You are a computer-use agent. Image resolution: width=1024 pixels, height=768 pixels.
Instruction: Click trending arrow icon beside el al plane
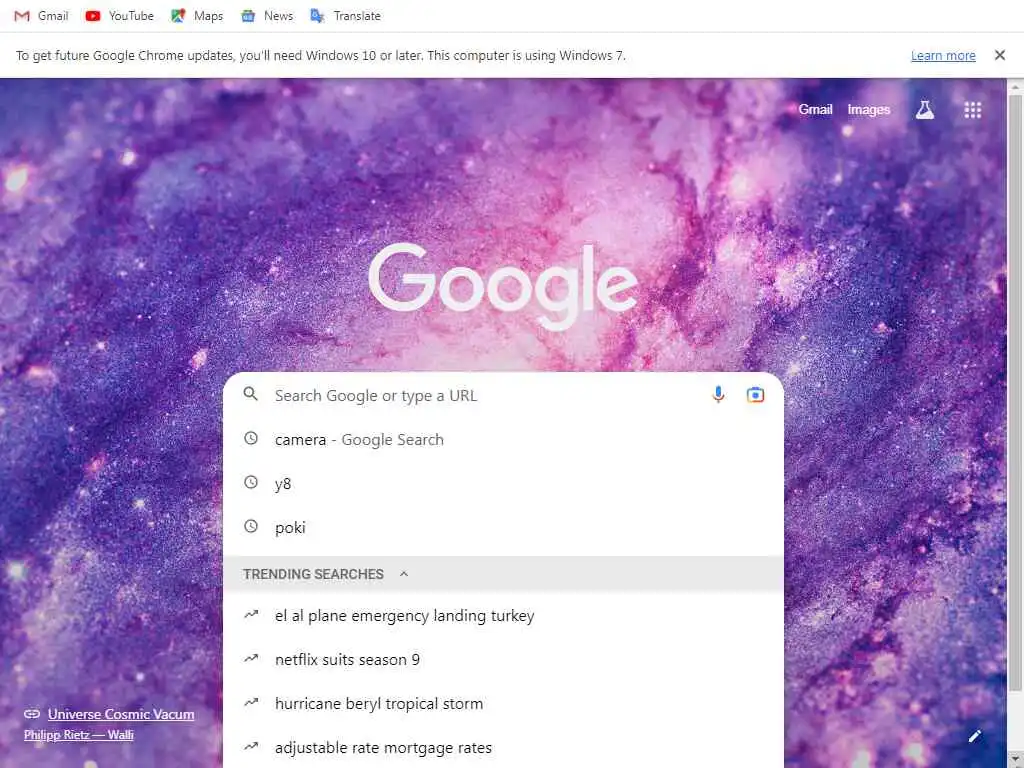[251, 615]
